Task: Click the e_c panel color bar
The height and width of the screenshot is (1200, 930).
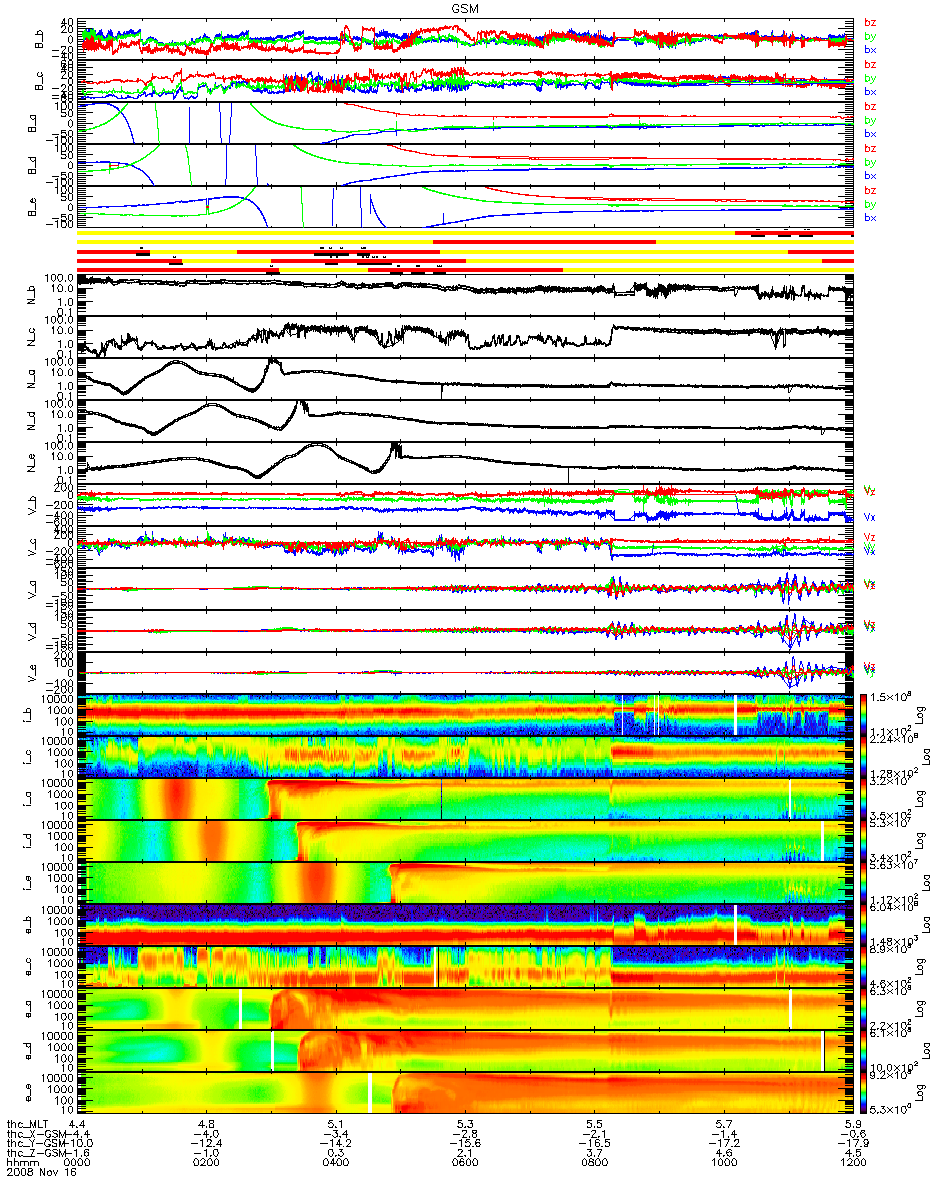Action: [864, 967]
